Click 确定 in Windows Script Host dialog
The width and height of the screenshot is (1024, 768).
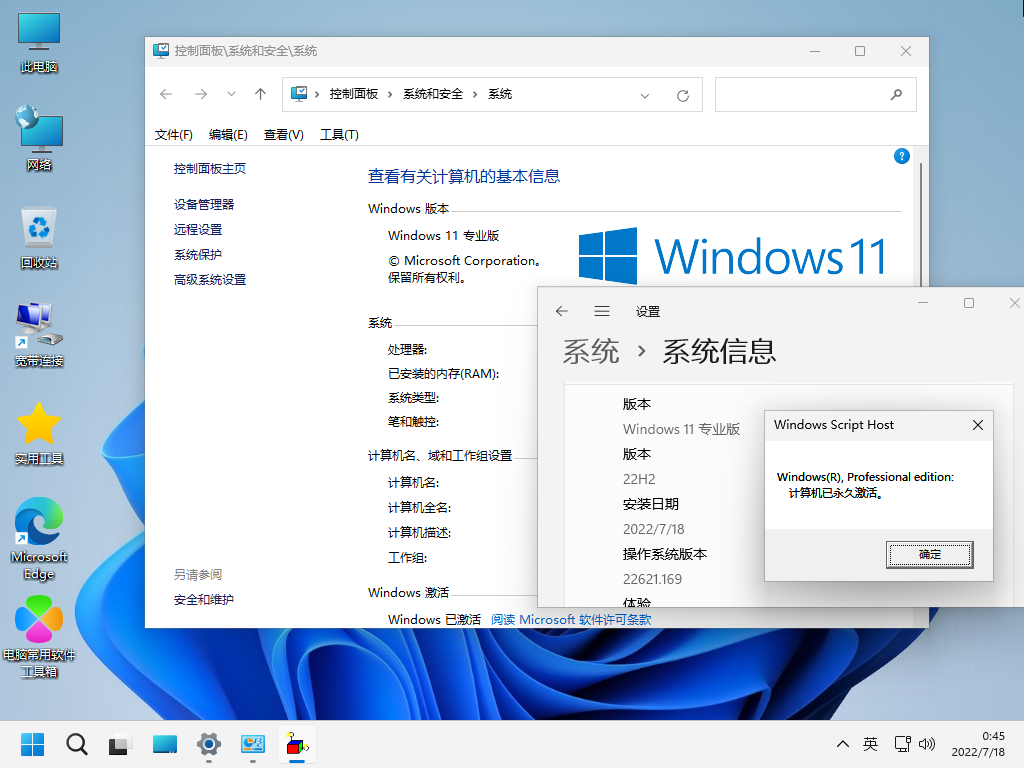(x=929, y=554)
